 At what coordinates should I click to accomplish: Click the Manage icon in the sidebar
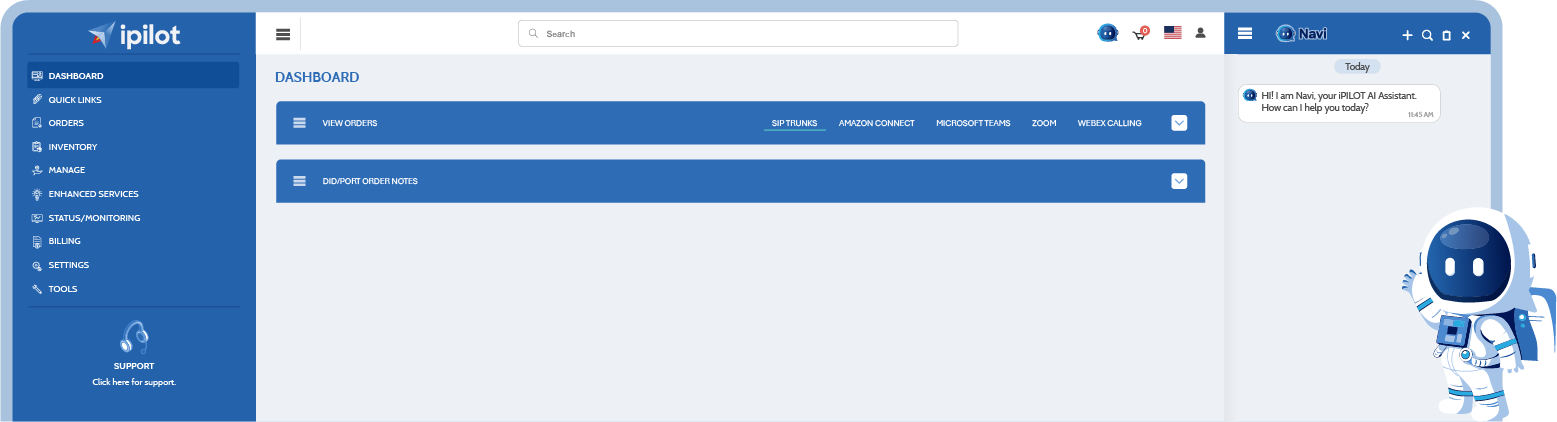[x=37, y=170]
